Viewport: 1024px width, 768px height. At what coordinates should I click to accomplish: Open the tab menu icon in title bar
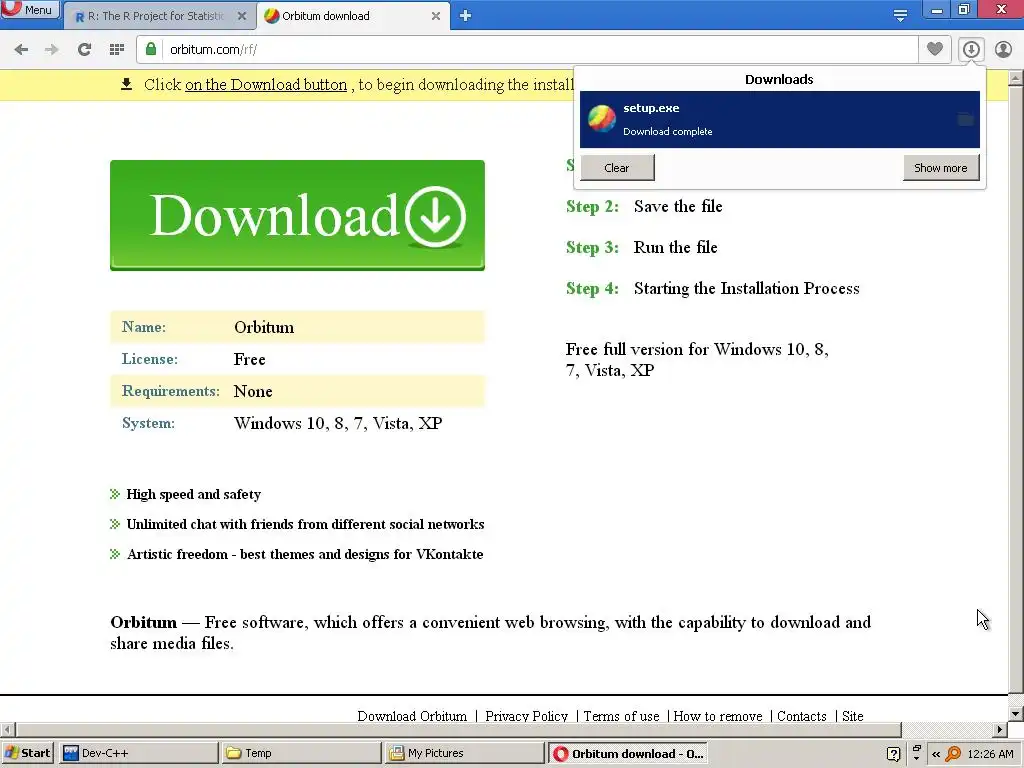pyautogui.click(x=900, y=16)
